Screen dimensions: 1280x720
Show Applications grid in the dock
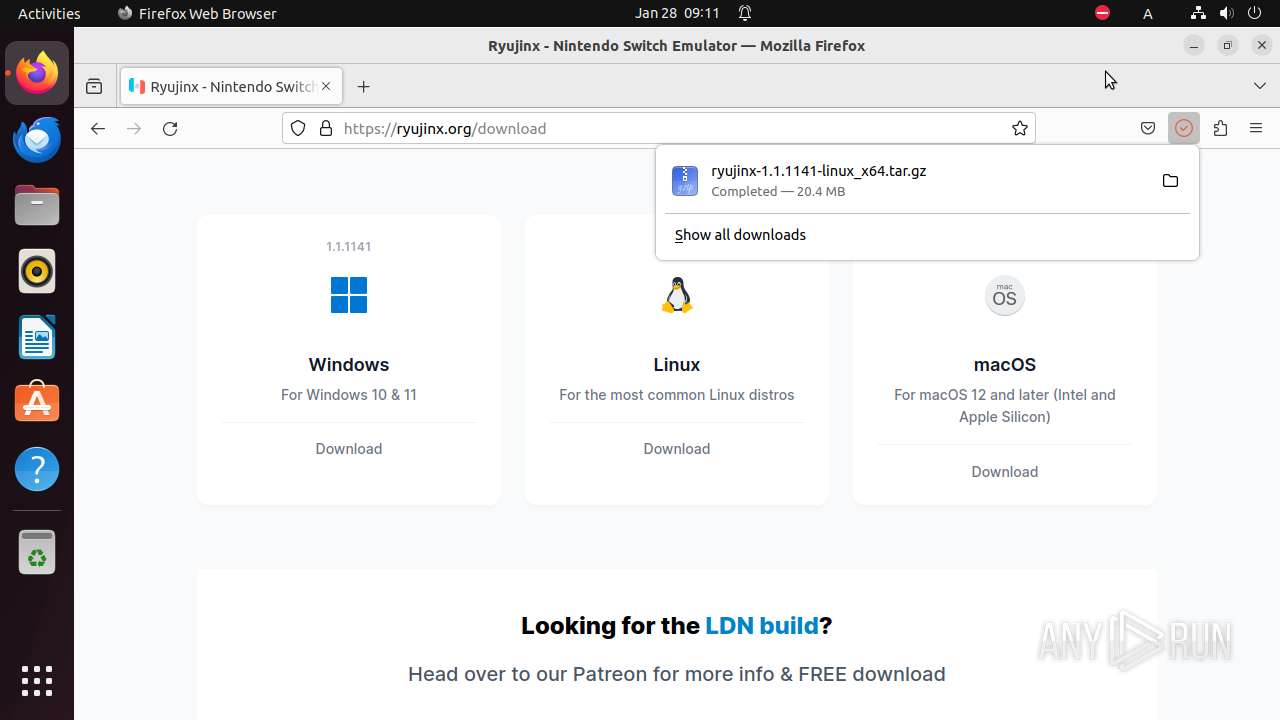pyautogui.click(x=37, y=680)
